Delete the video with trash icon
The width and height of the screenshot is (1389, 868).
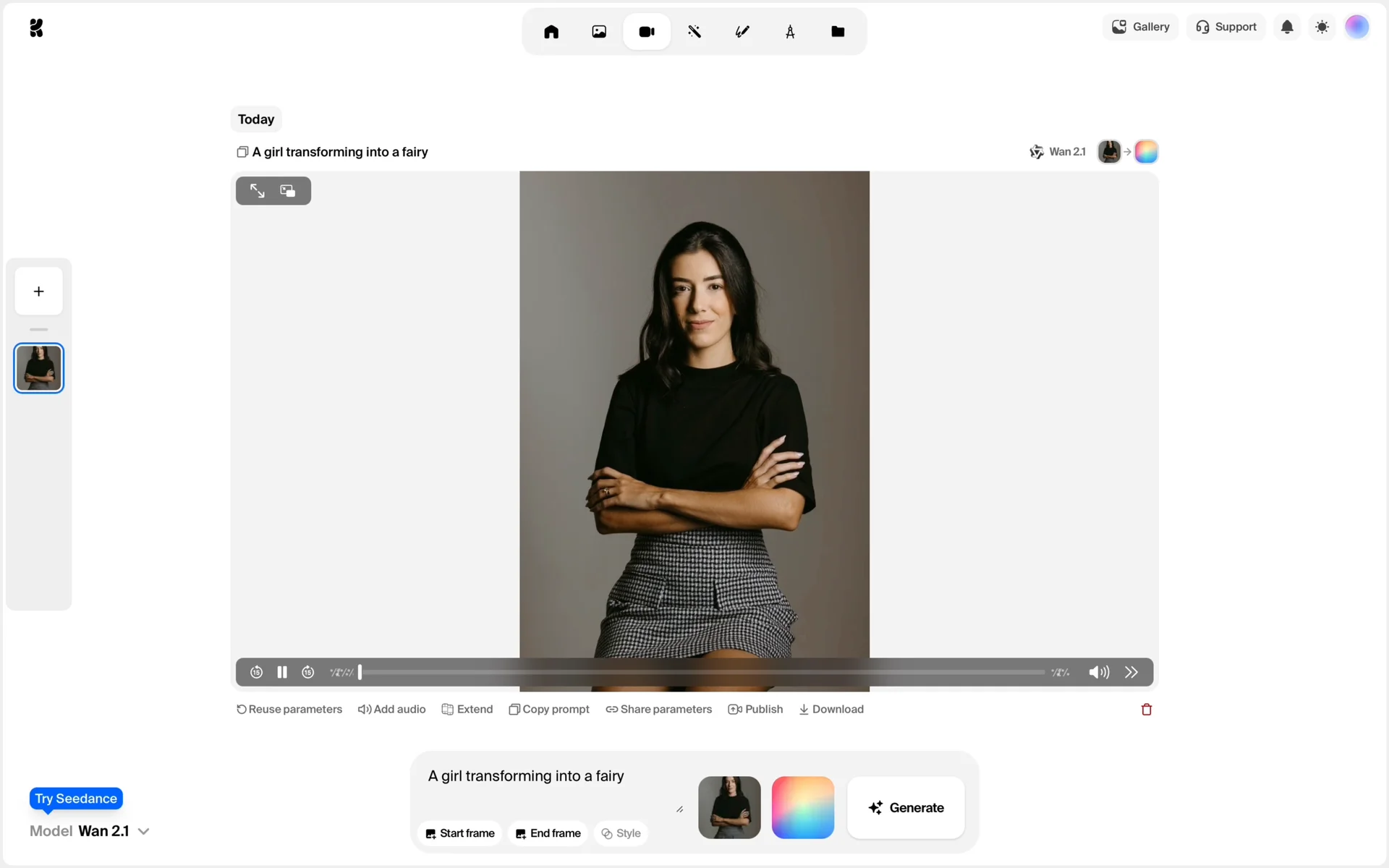(x=1146, y=709)
